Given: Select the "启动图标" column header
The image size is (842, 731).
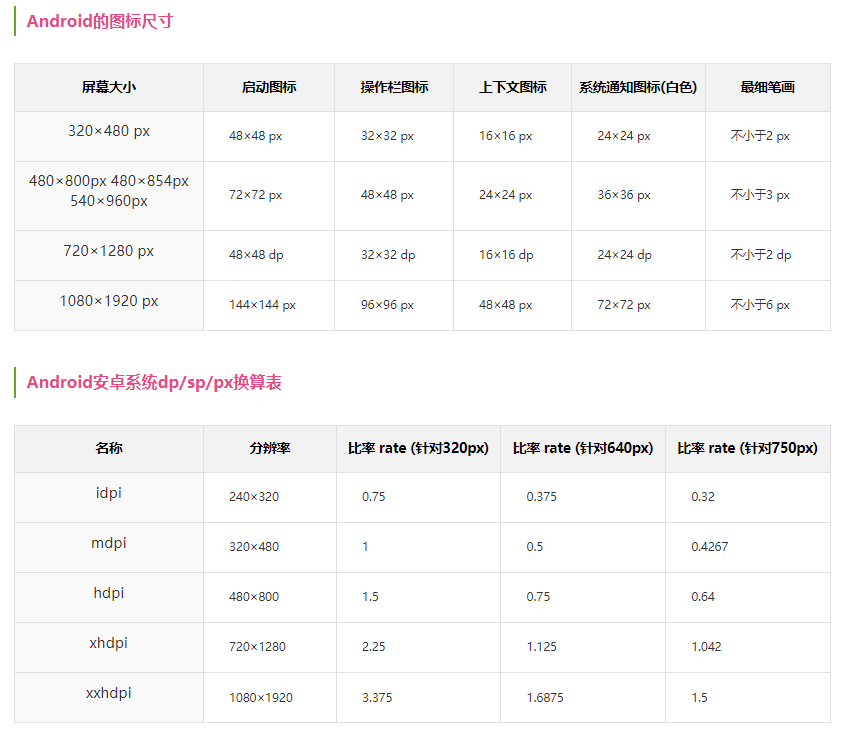Looking at the screenshot, I should click(269, 87).
